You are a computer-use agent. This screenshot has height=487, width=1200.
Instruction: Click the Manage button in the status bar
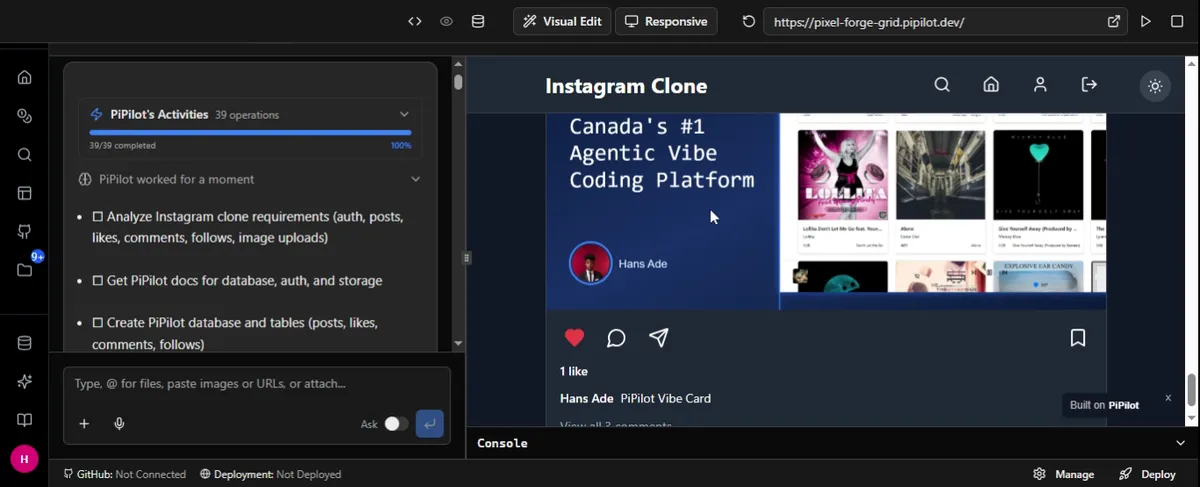[x=1063, y=474]
